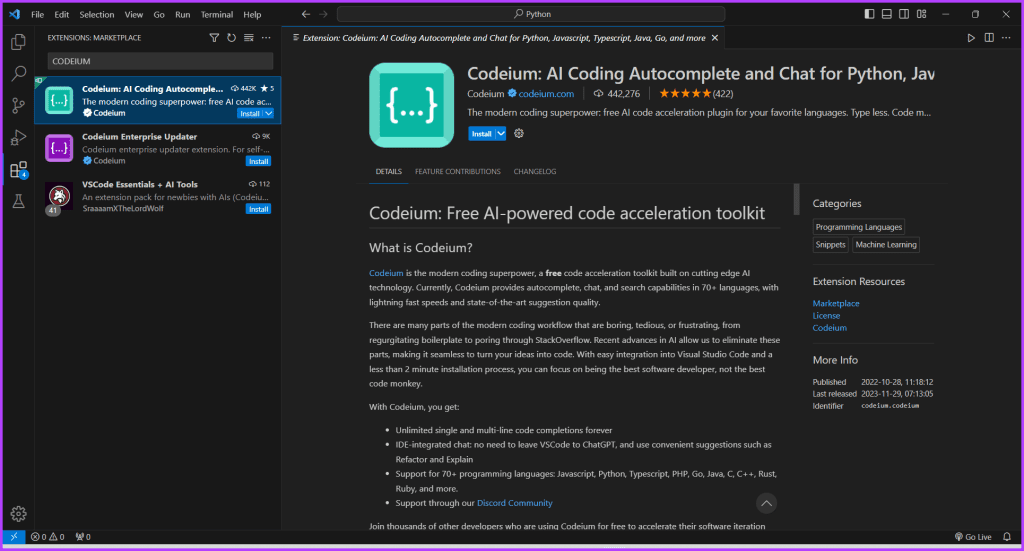The image size is (1024, 551).
Task: Open the extension settings gear beside Install
Action: coord(519,133)
